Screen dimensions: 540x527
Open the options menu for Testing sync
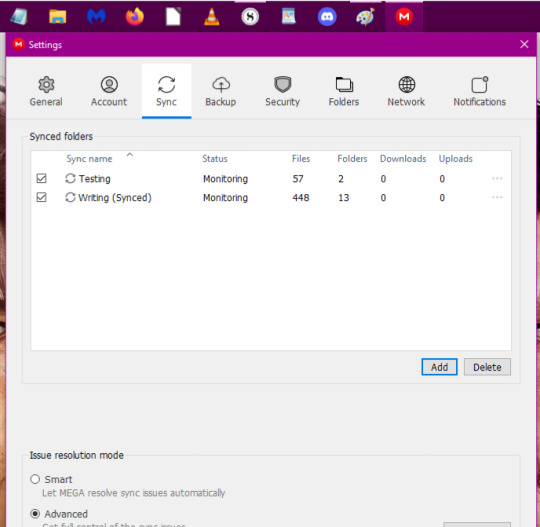point(497,178)
